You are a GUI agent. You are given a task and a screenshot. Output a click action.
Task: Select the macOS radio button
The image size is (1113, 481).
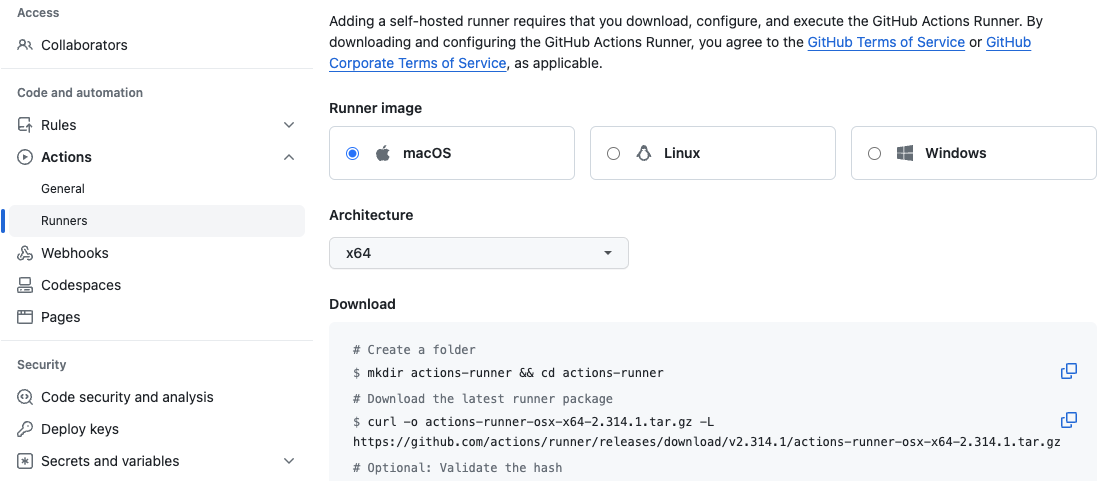click(x=353, y=153)
